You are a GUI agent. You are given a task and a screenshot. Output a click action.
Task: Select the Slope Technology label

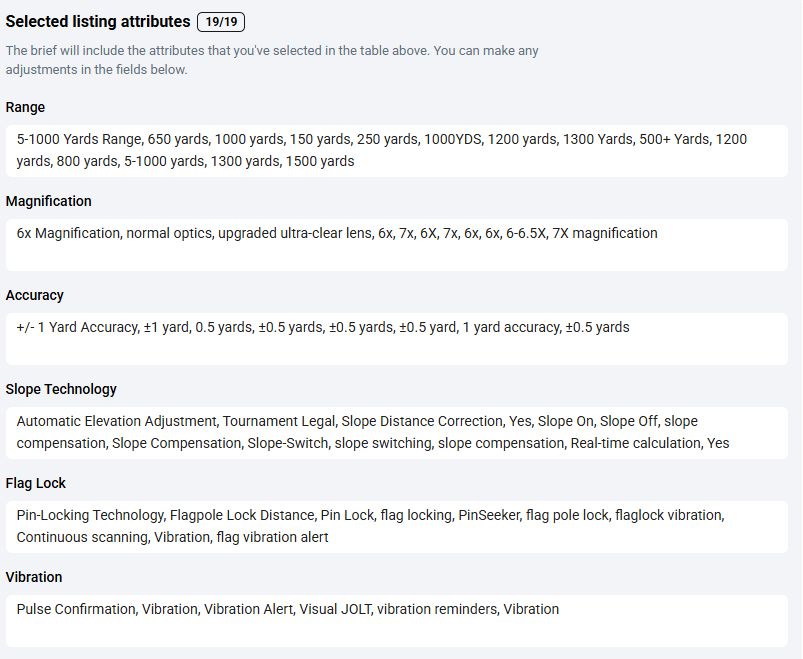(61, 389)
